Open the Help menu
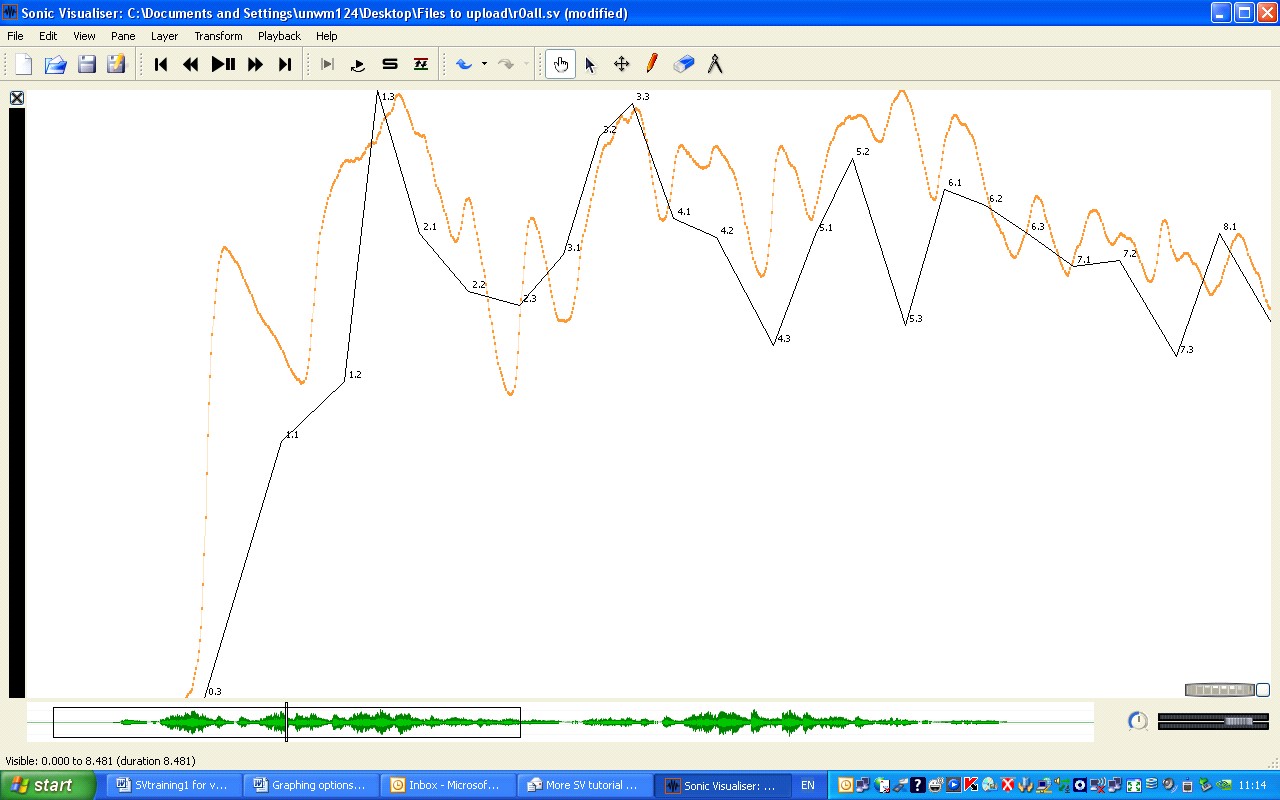Viewport: 1280px width, 800px height. 327,36
